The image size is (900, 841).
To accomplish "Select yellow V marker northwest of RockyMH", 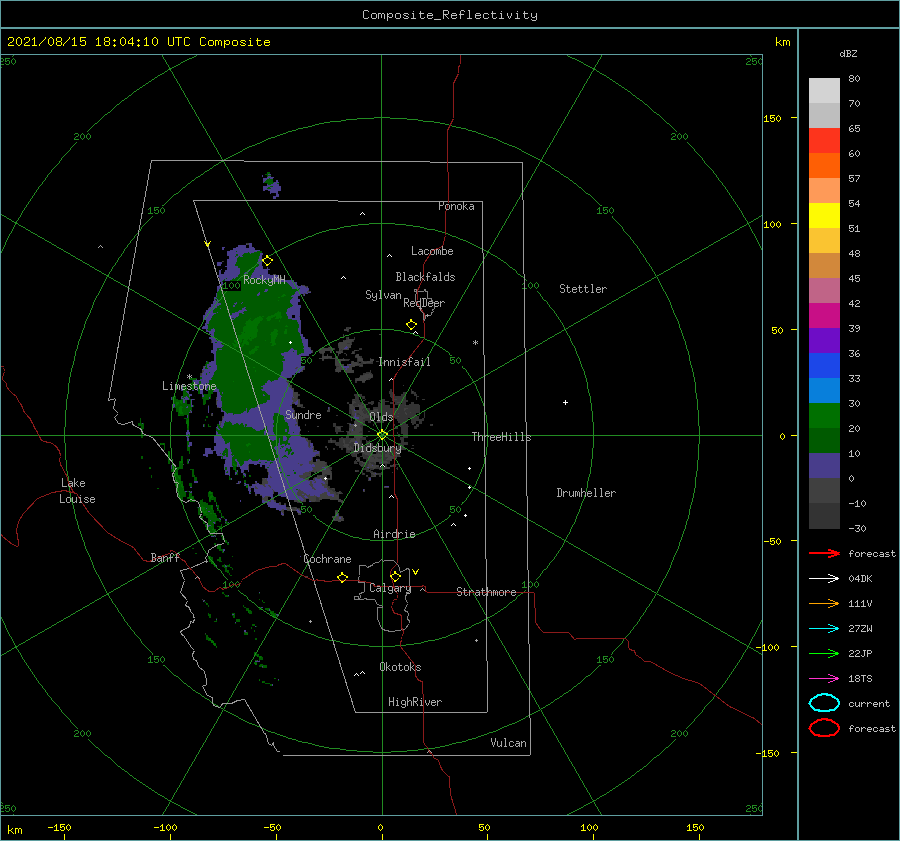I will coord(208,244).
